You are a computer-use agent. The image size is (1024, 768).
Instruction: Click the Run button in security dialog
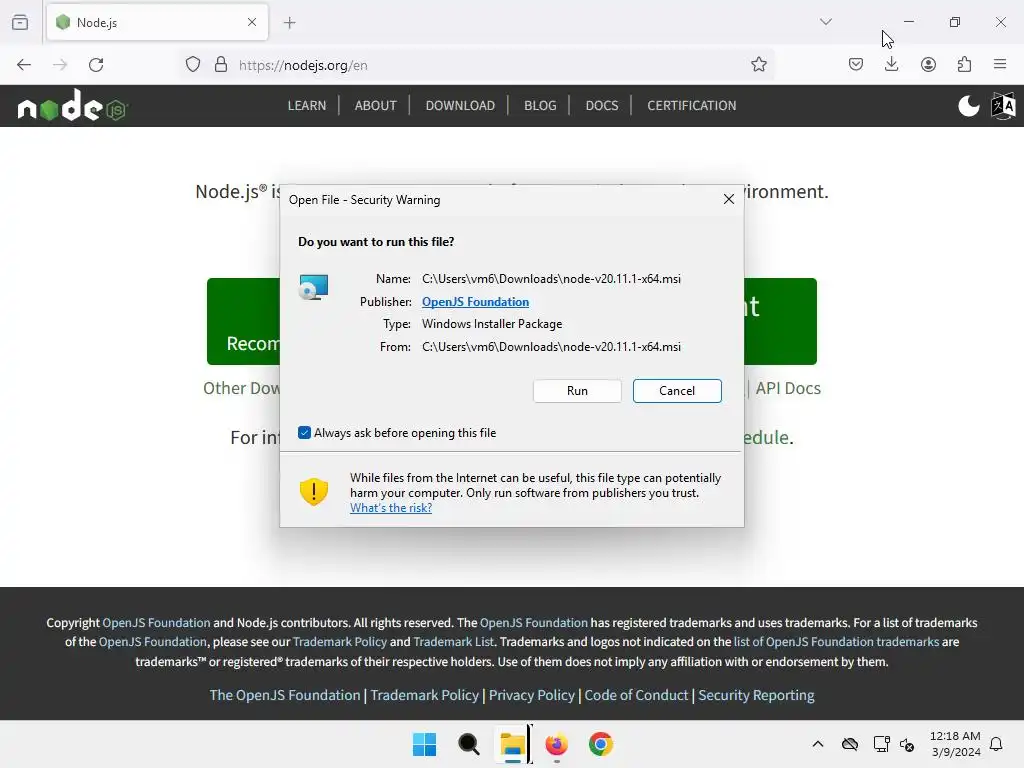[x=577, y=391]
